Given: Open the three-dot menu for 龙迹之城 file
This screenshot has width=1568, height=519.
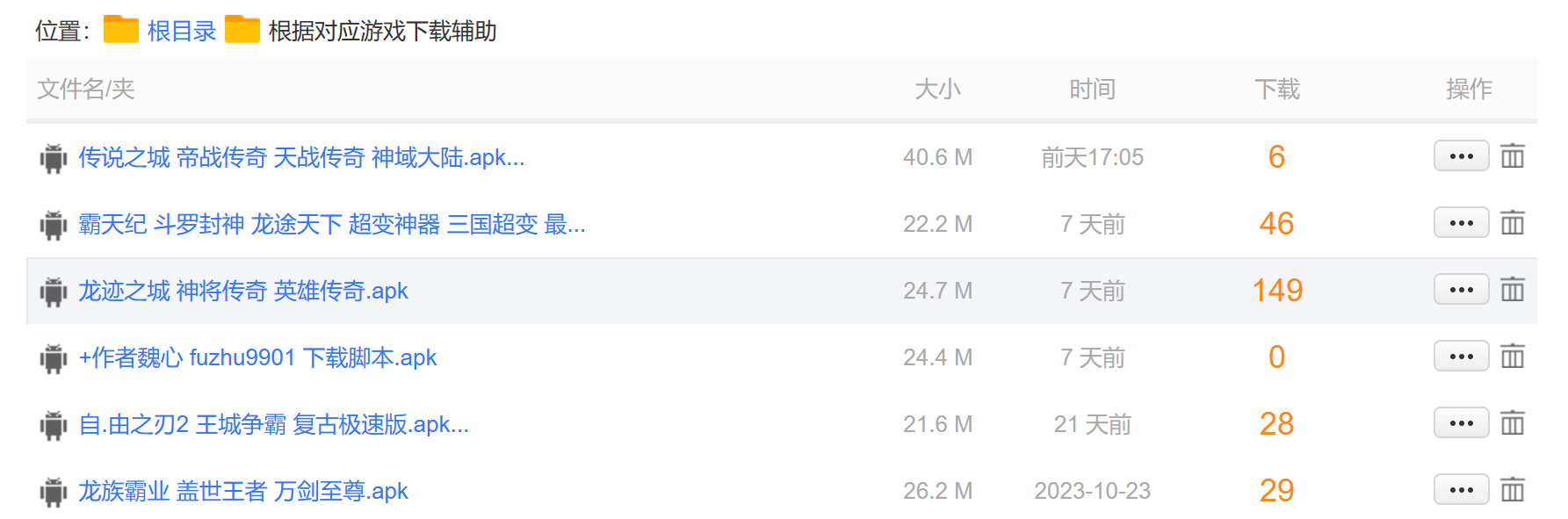Looking at the screenshot, I should 1461,290.
